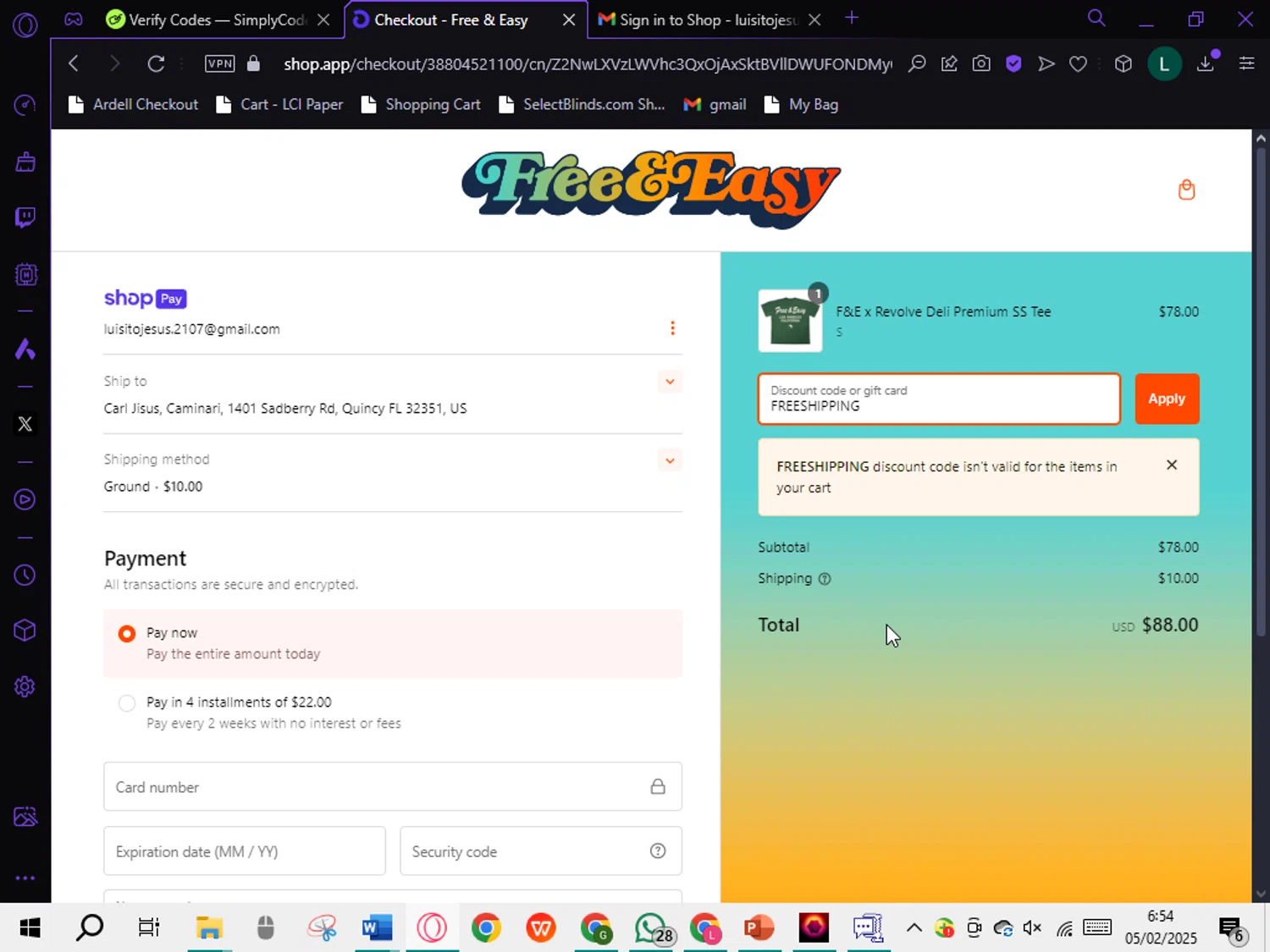Open the cart bag icon in header

click(1186, 190)
